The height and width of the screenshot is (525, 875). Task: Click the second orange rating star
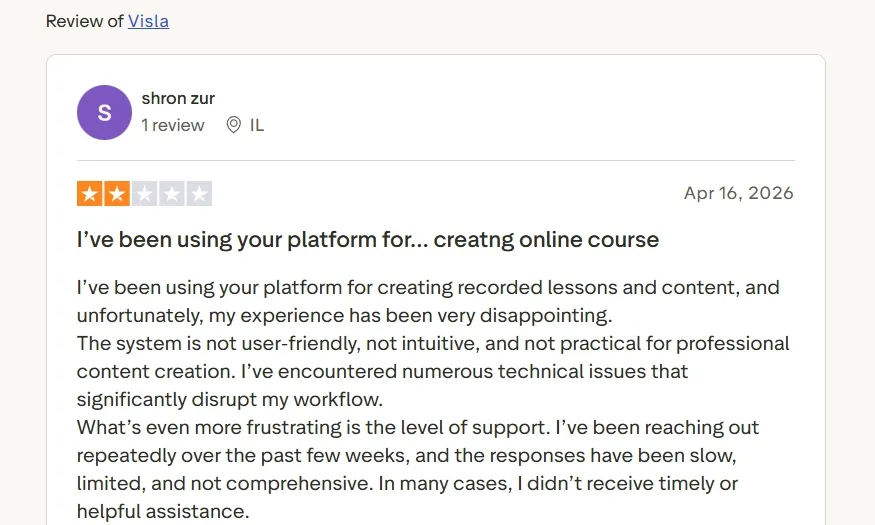117,194
